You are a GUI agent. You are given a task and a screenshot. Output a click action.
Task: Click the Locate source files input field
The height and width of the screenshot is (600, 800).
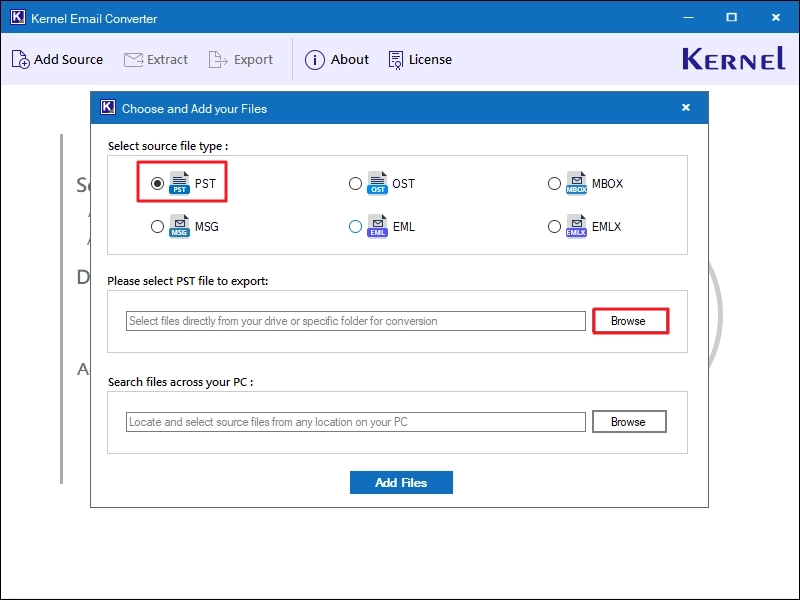(356, 422)
